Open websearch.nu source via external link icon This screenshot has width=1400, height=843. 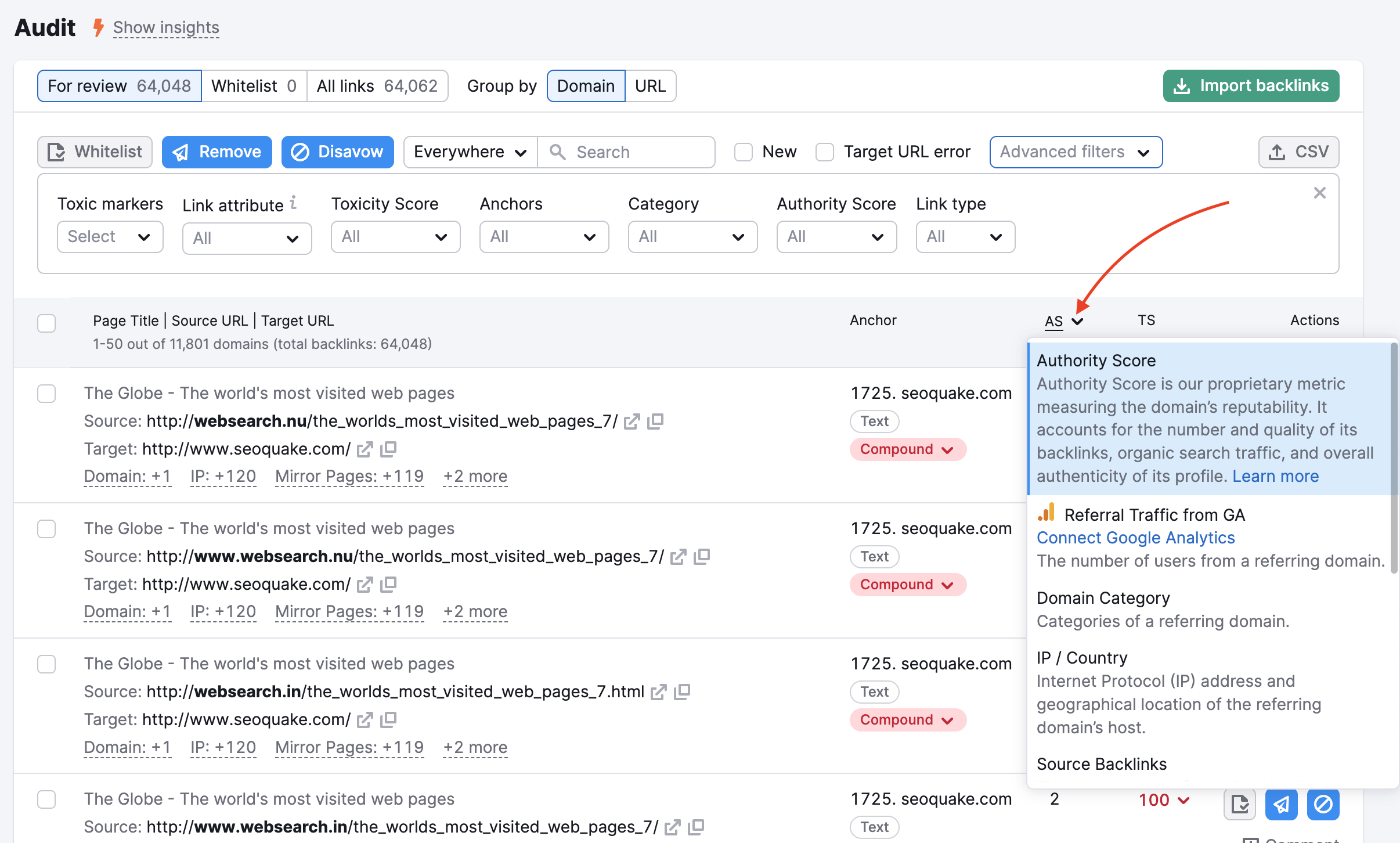coord(632,421)
